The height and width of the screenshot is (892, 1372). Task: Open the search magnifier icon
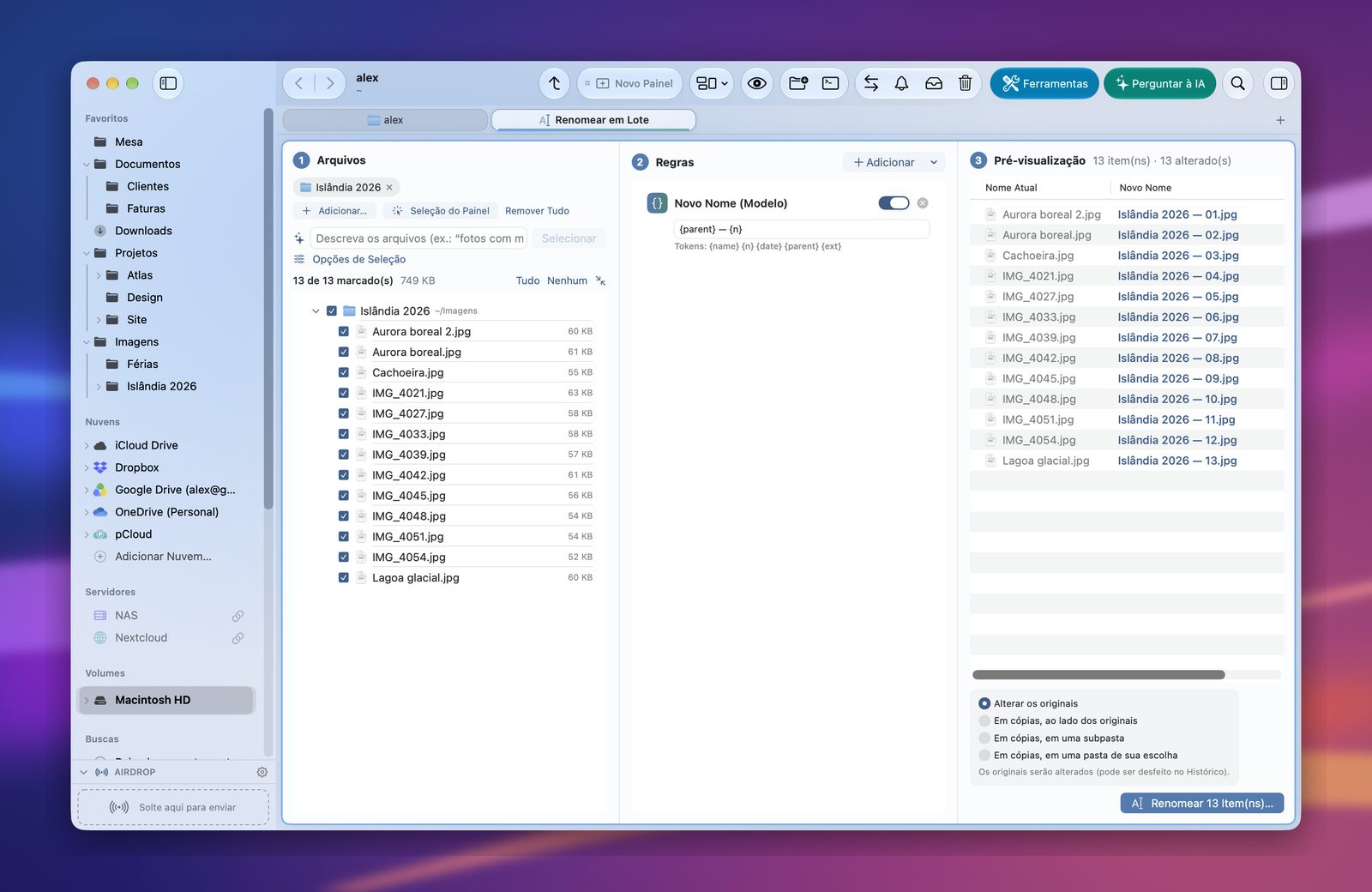tap(1237, 83)
